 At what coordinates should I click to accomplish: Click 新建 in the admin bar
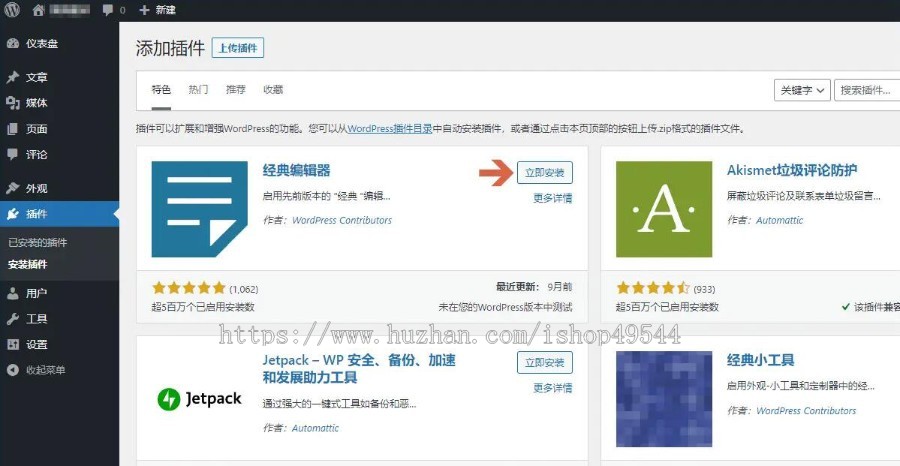tap(166, 10)
